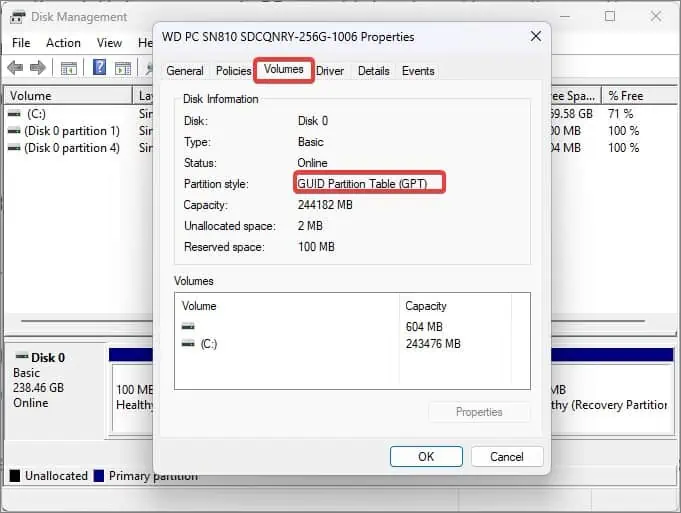
Task: Click the Forward arrow toolbar icon
Action: (38, 67)
